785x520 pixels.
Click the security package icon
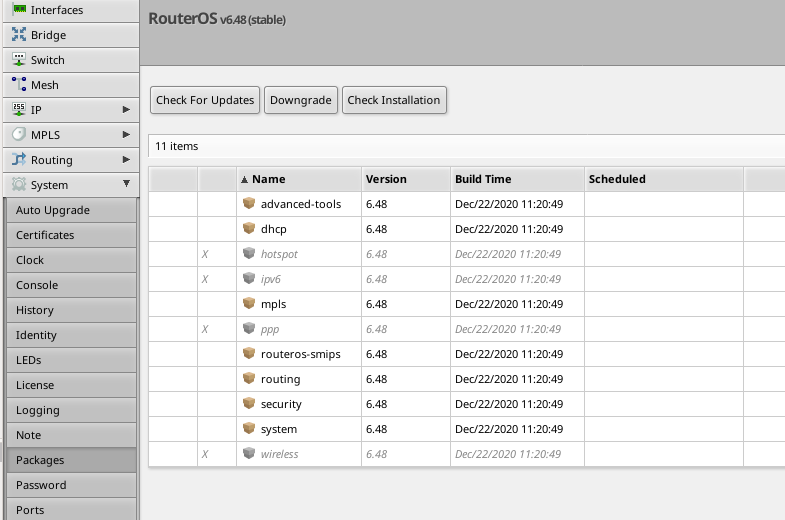[249, 403]
